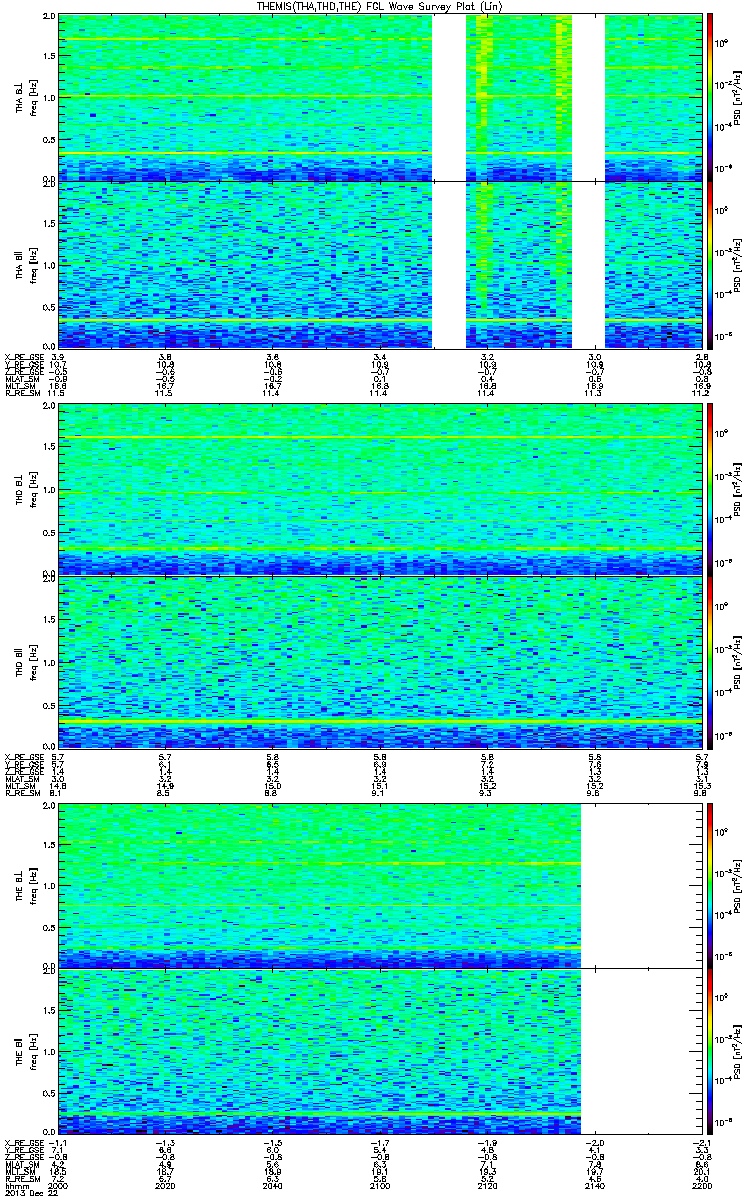Click the THA BII freq [Hz] axis label
Viewport: 750px width, 1200px height.
click(25, 264)
